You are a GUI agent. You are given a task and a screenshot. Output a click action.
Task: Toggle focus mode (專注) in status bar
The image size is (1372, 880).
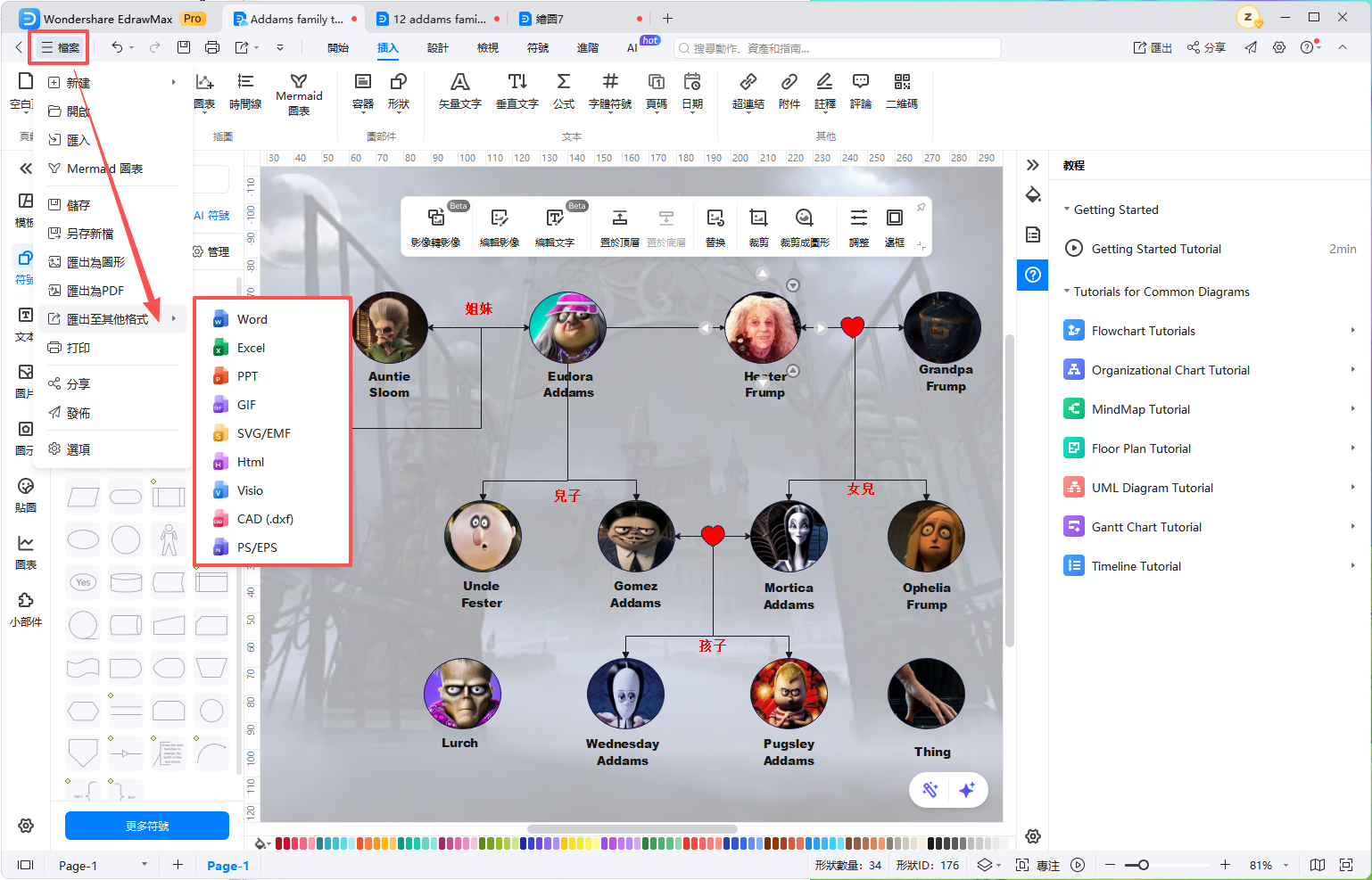pyautogui.click(x=1038, y=865)
